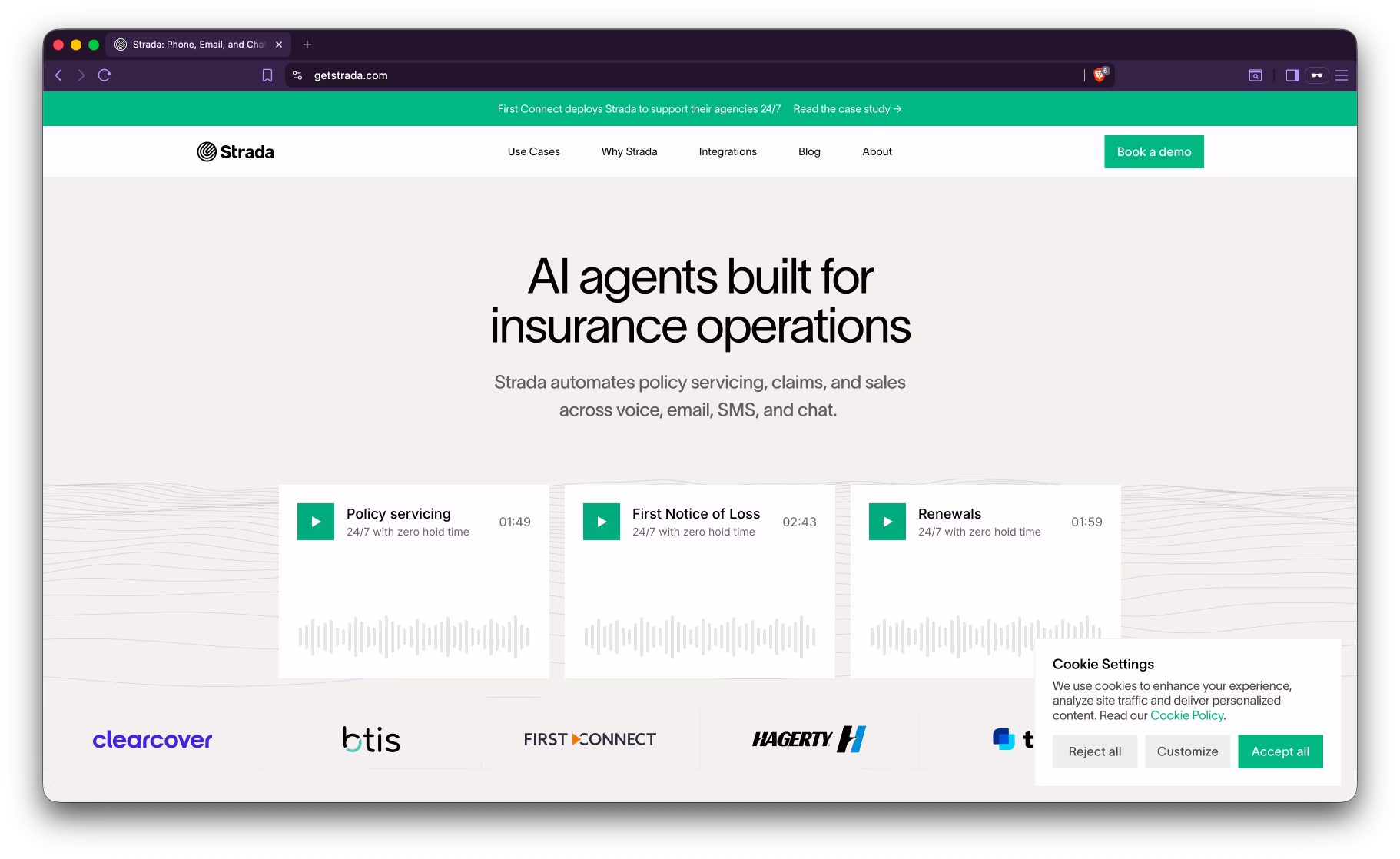Go back using the browser back arrow
Image resolution: width=1400 pixels, height=859 pixels.
coord(58,75)
